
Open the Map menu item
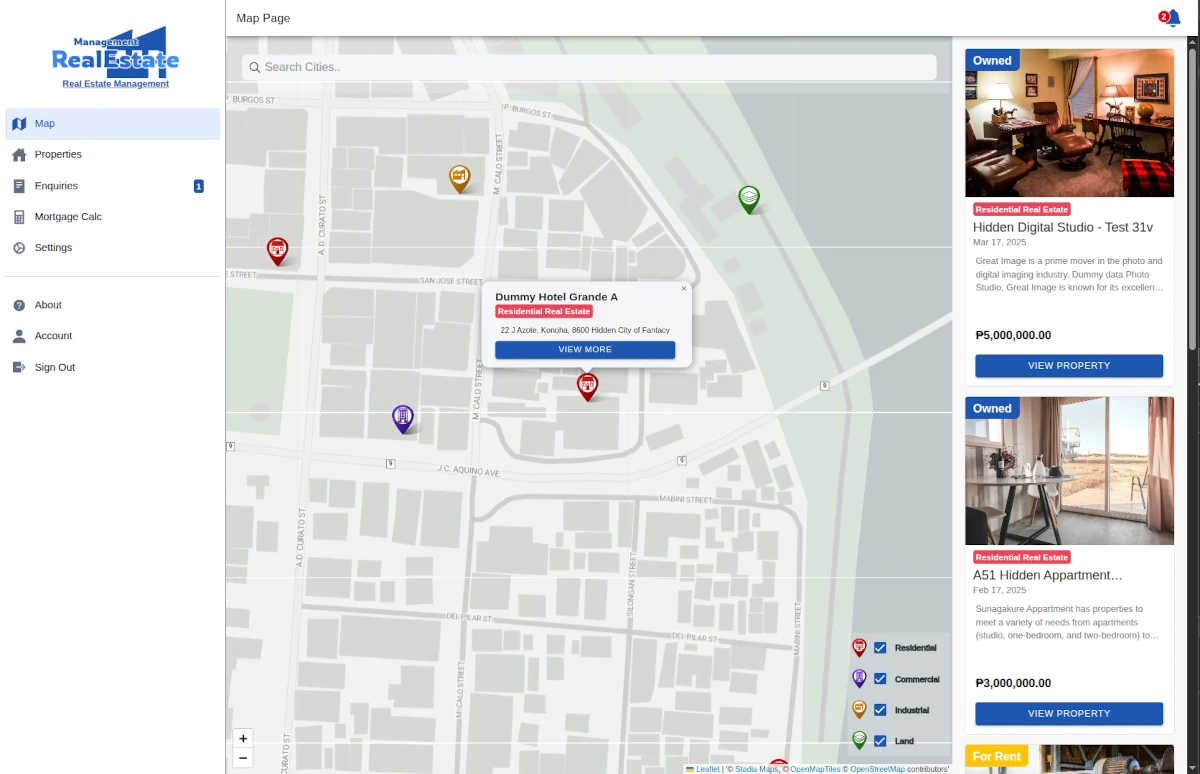coord(112,124)
